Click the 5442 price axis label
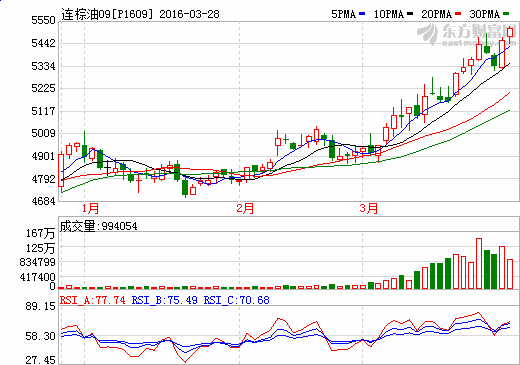Screen dimensions: 520x365 click(43, 43)
